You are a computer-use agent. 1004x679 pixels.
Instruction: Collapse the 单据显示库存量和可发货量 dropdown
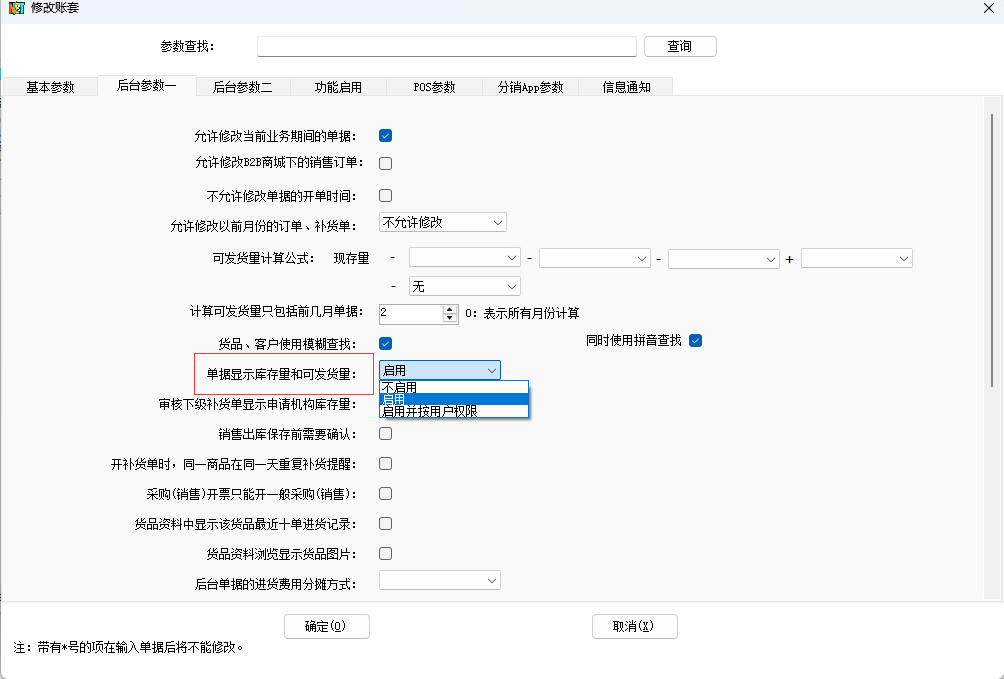pos(492,370)
